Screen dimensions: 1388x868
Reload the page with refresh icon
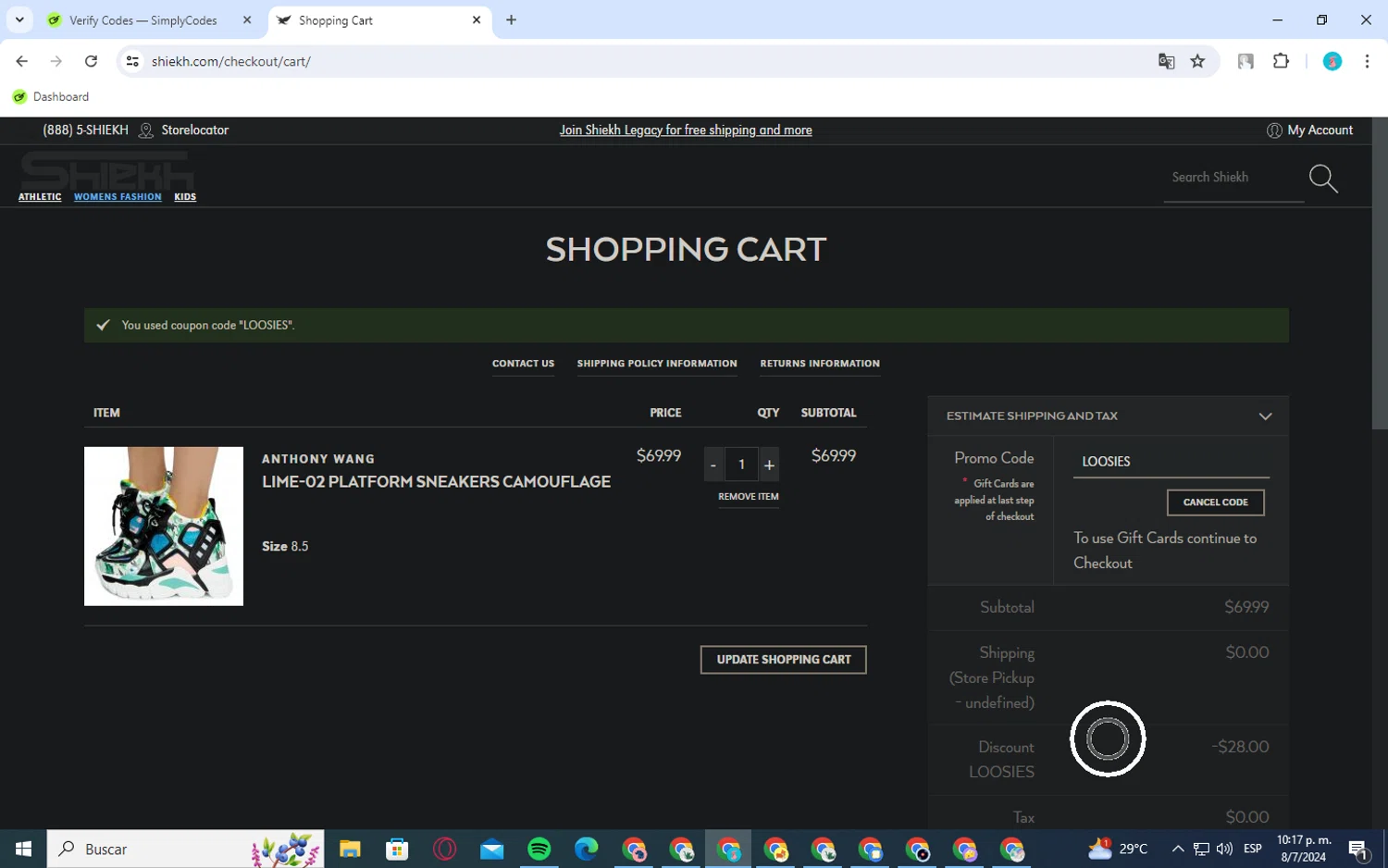[91, 61]
